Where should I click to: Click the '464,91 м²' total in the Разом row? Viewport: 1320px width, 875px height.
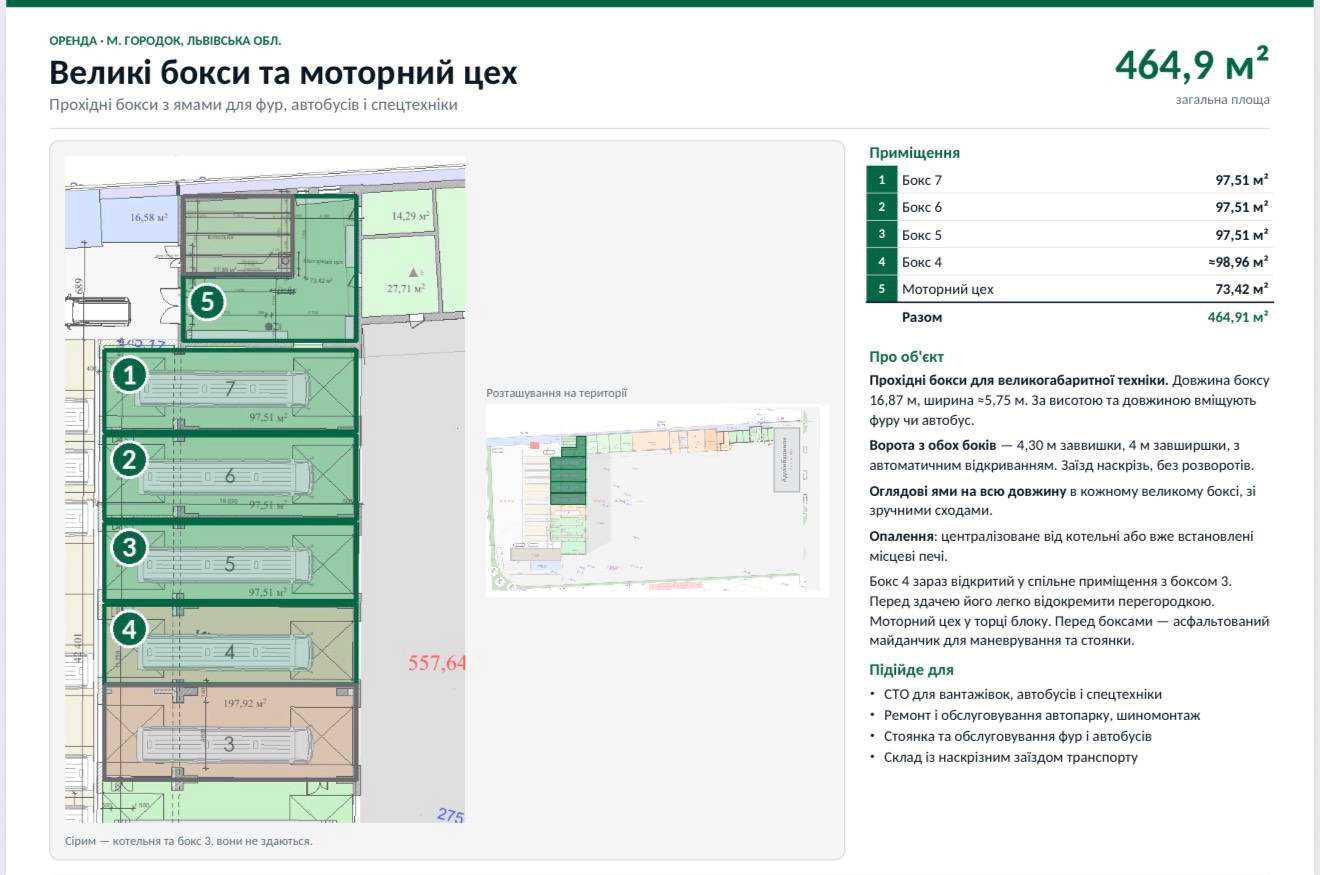point(1238,317)
